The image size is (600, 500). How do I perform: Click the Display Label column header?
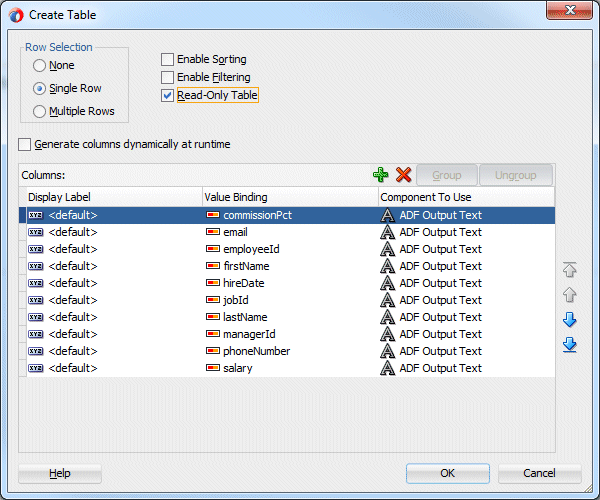coord(114,197)
